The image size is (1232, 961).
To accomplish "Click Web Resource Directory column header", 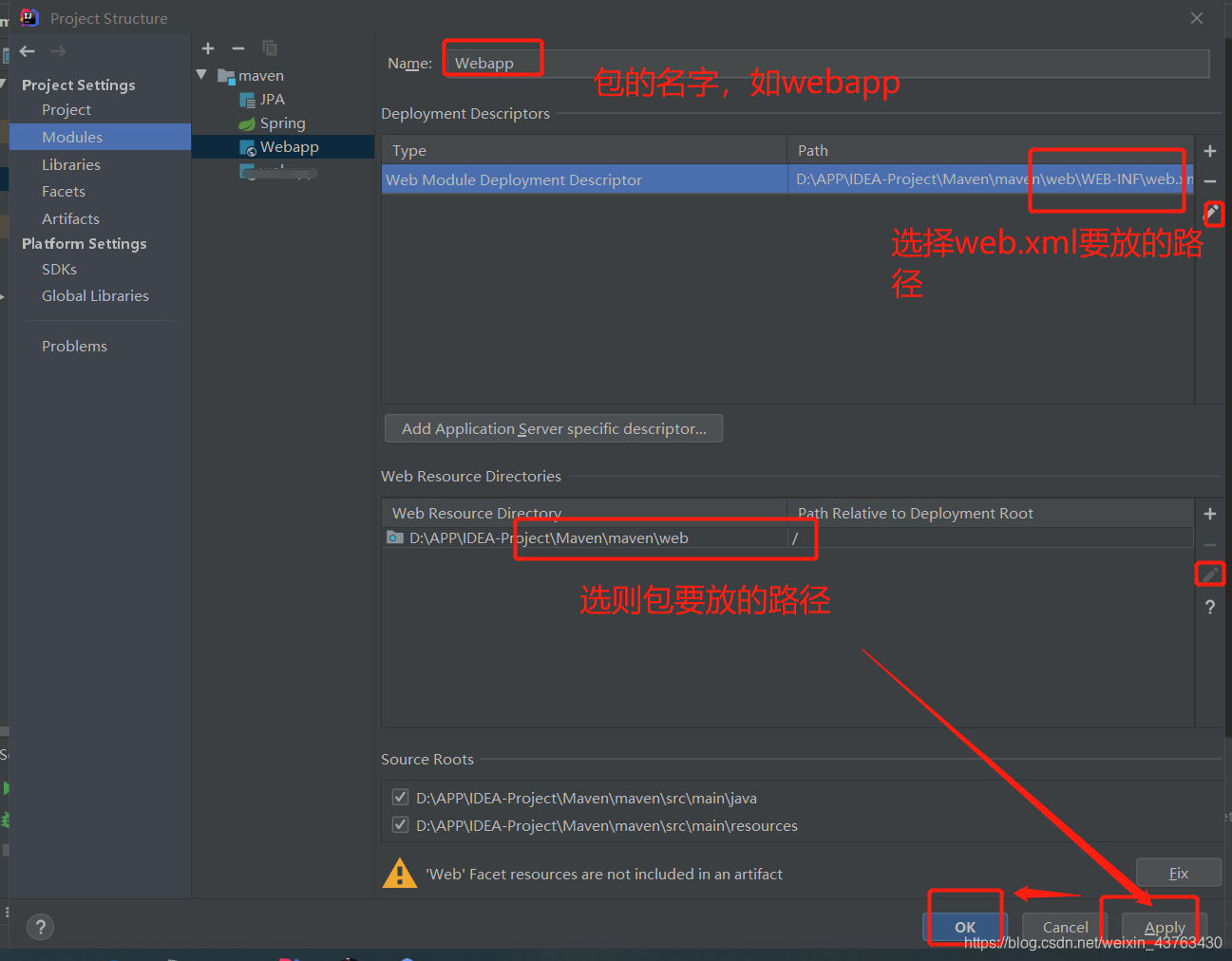I will point(584,513).
